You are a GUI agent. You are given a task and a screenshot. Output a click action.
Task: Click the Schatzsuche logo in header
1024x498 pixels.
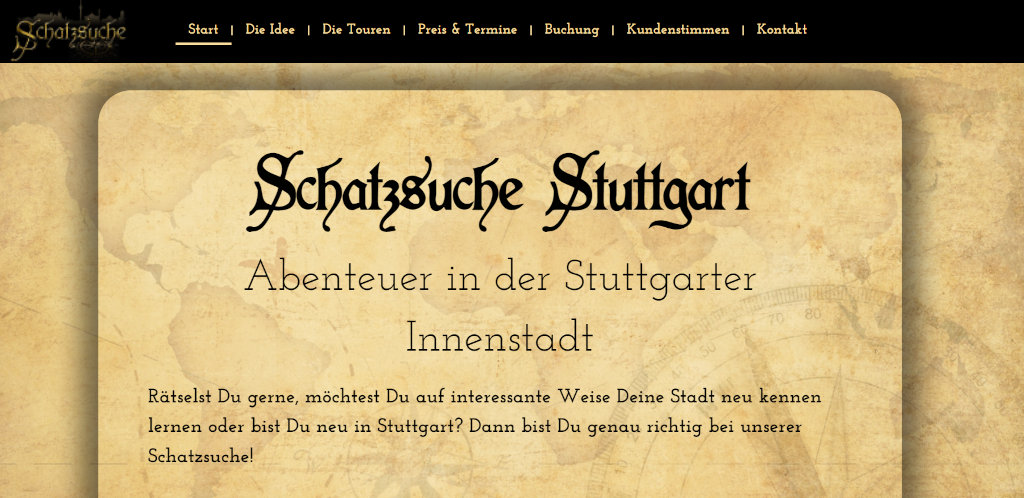coord(69,33)
